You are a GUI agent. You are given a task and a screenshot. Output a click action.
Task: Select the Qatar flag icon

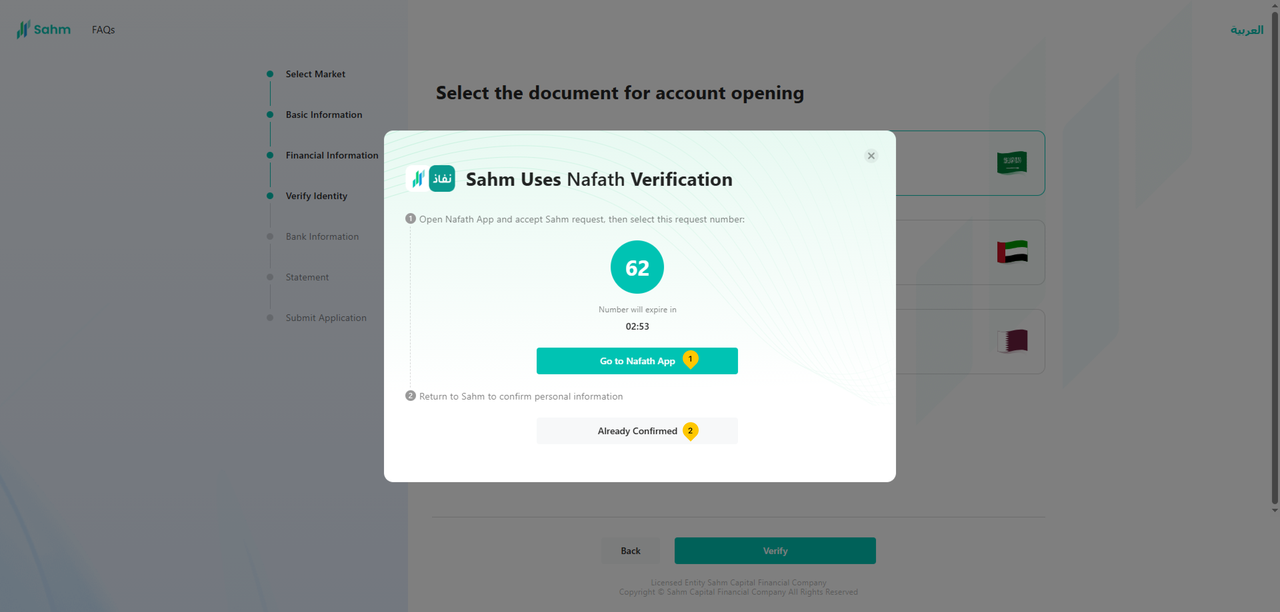pos(1011,341)
